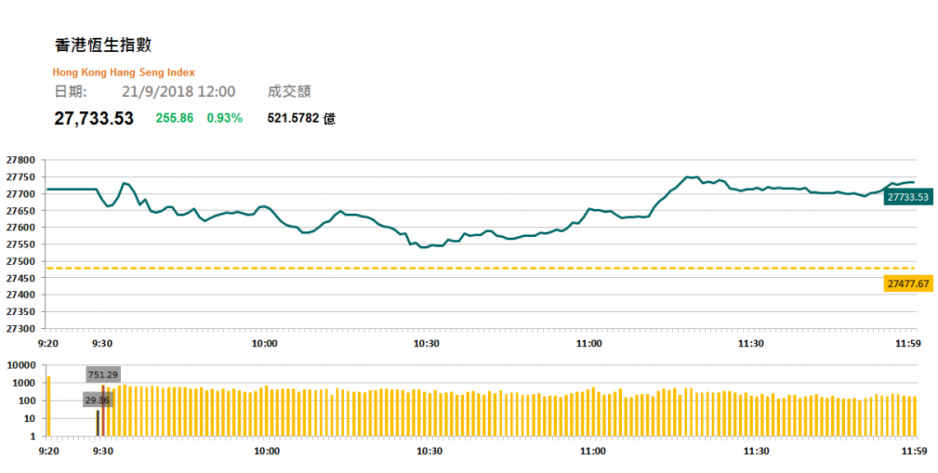Screen dimensions: 938x473
Task: Click the 27350 price axis label
Action: [22, 312]
